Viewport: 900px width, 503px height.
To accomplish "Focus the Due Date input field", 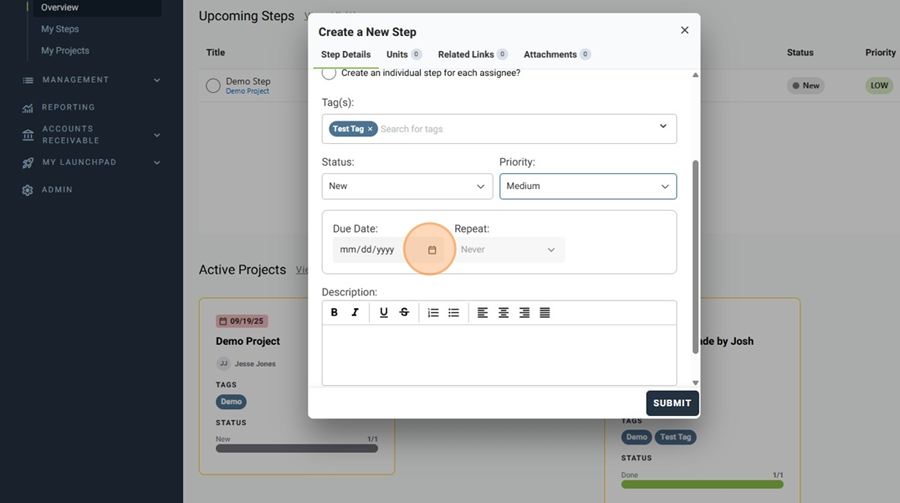I will pyautogui.click(x=388, y=250).
